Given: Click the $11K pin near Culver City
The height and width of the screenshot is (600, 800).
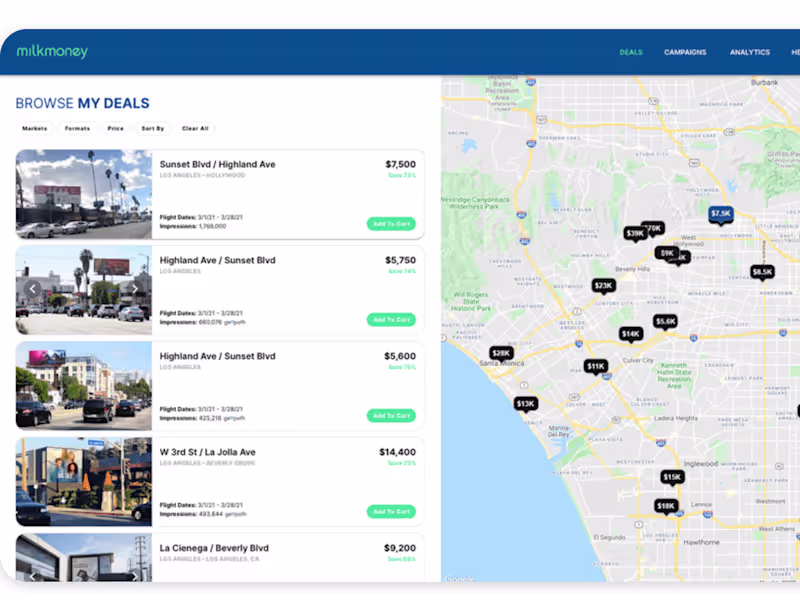Looking at the screenshot, I should pos(594,366).
